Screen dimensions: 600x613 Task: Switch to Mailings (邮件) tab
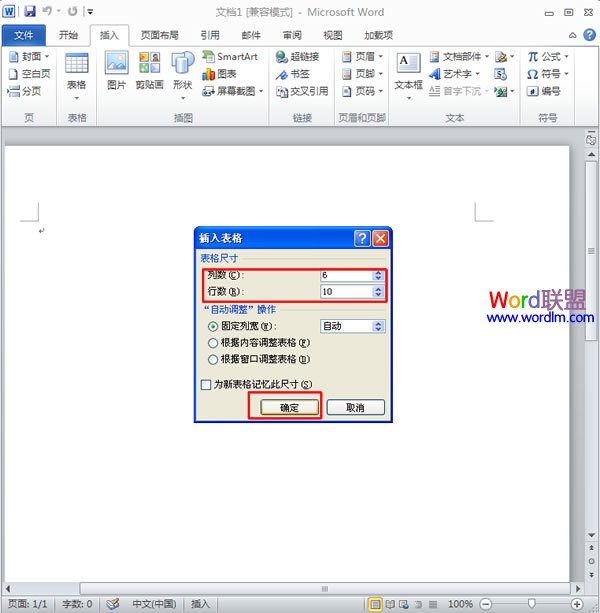tap(251, 36)
